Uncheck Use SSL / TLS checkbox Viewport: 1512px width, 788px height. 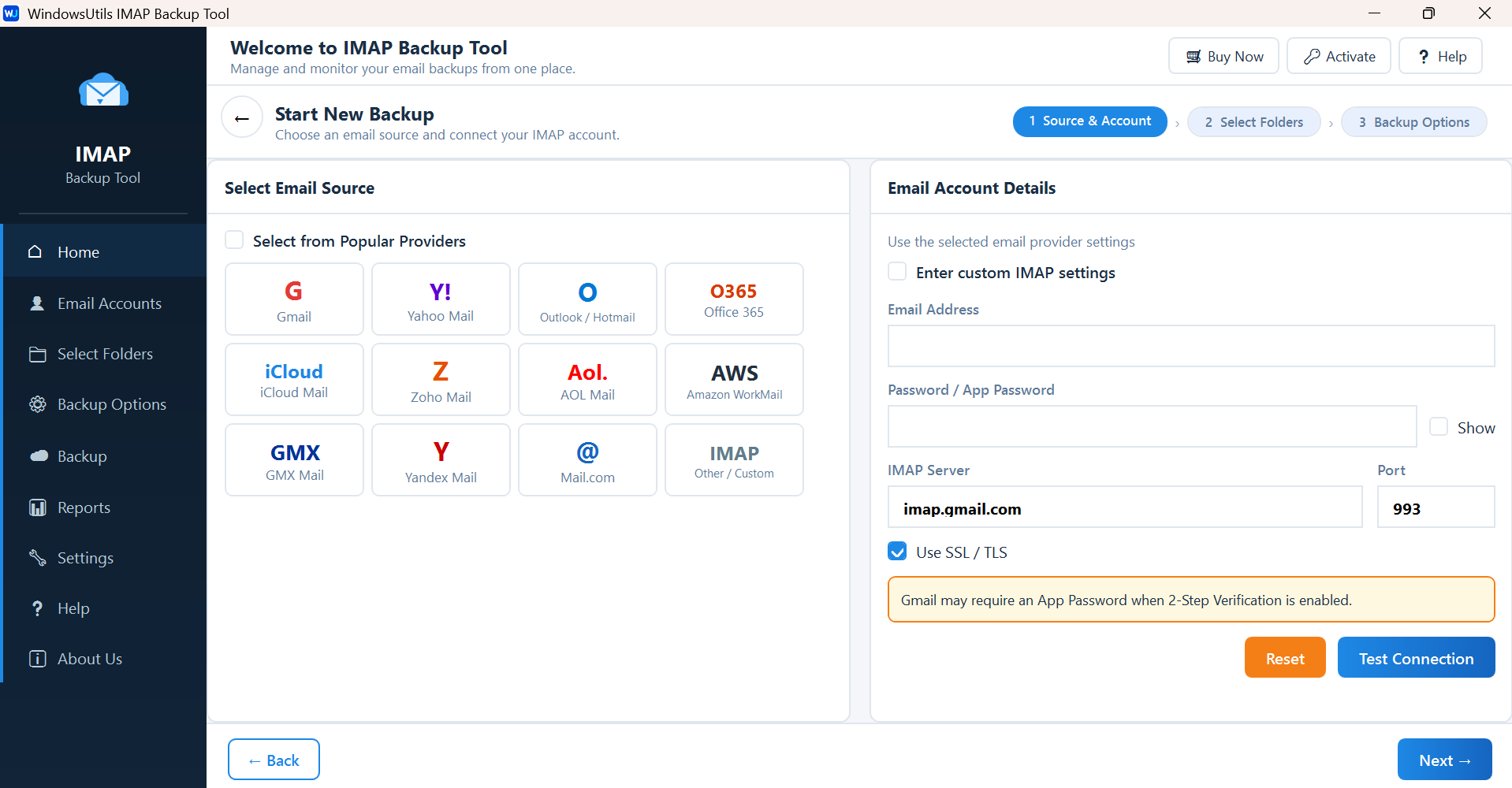click(897, 551)
